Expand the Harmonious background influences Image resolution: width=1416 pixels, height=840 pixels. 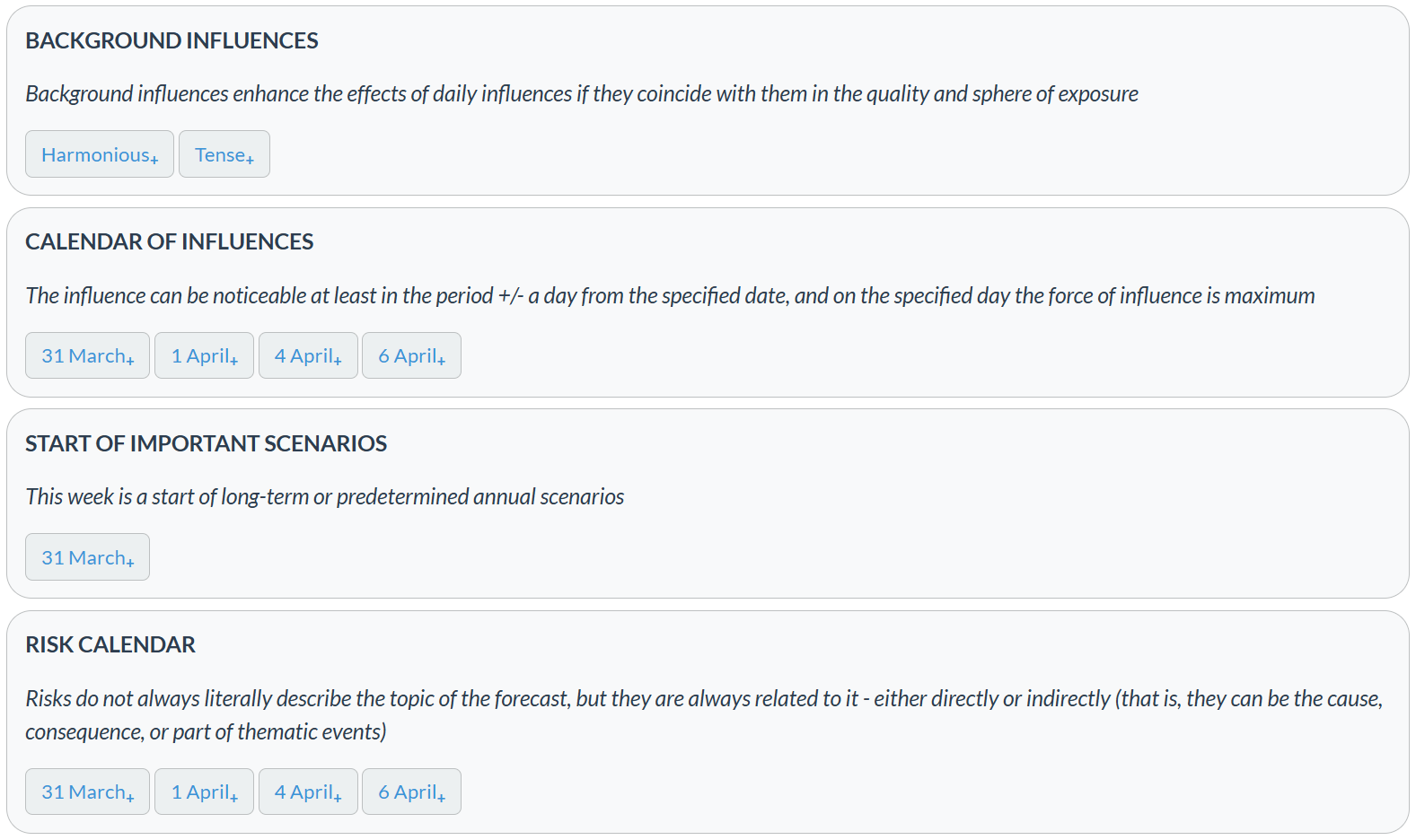pyautogui.click(x=99, y=153)
